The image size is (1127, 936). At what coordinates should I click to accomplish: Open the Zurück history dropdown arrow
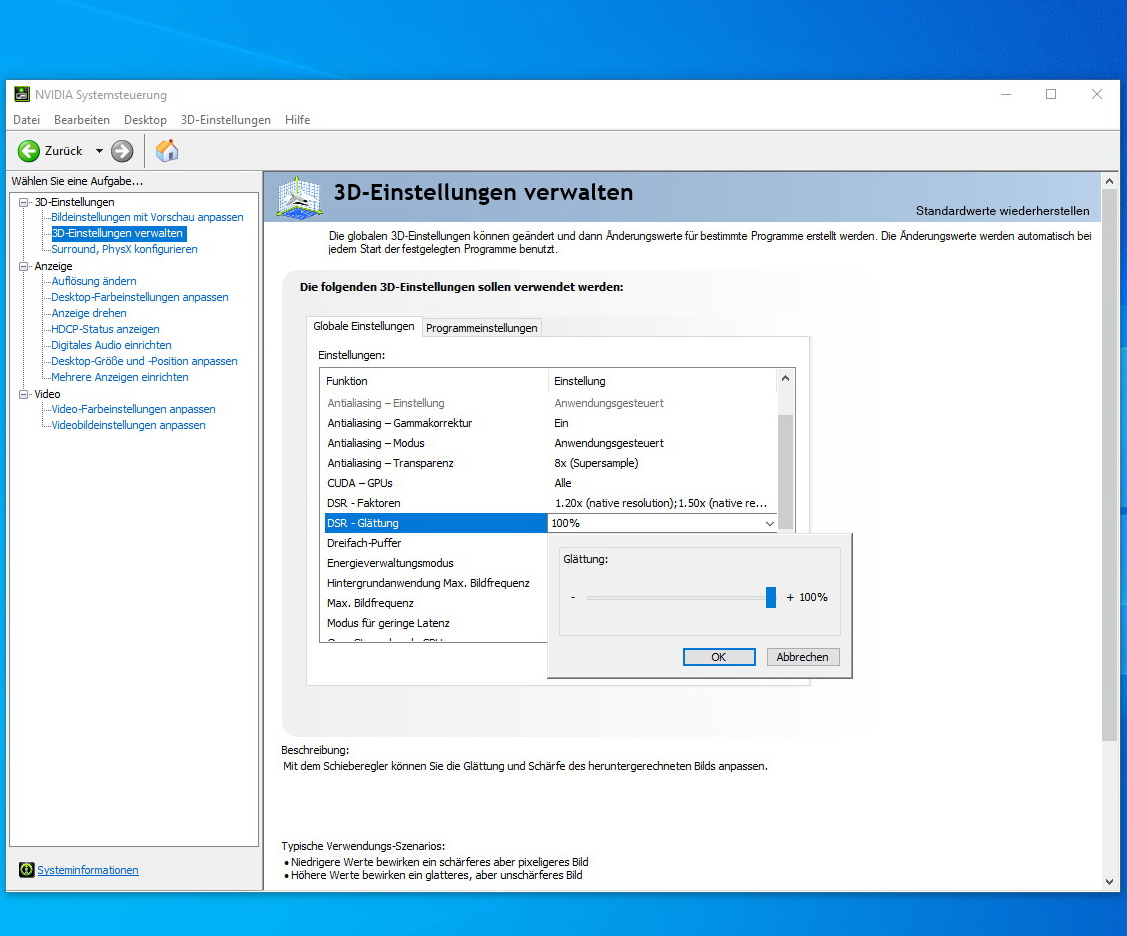[99, 151]
